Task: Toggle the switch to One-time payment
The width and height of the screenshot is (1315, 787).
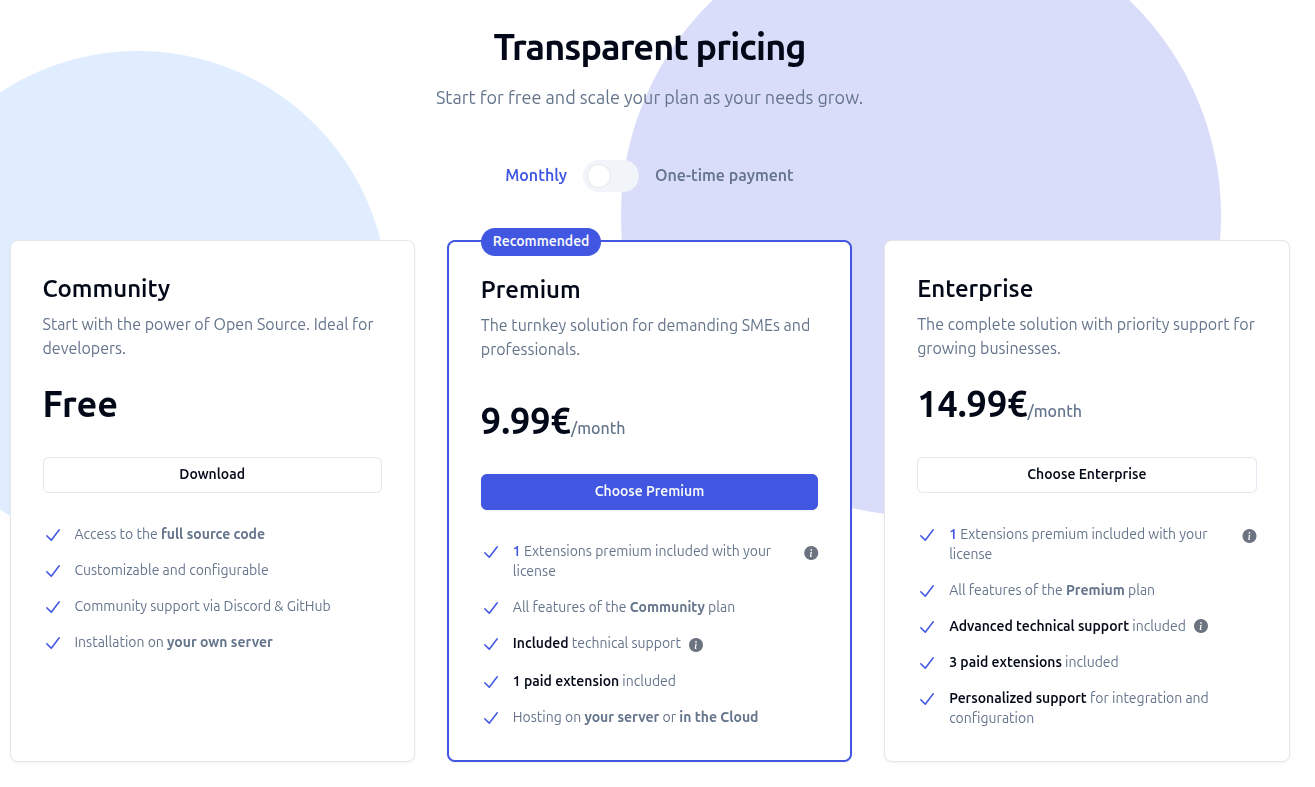Action: [x=611, y=176]
